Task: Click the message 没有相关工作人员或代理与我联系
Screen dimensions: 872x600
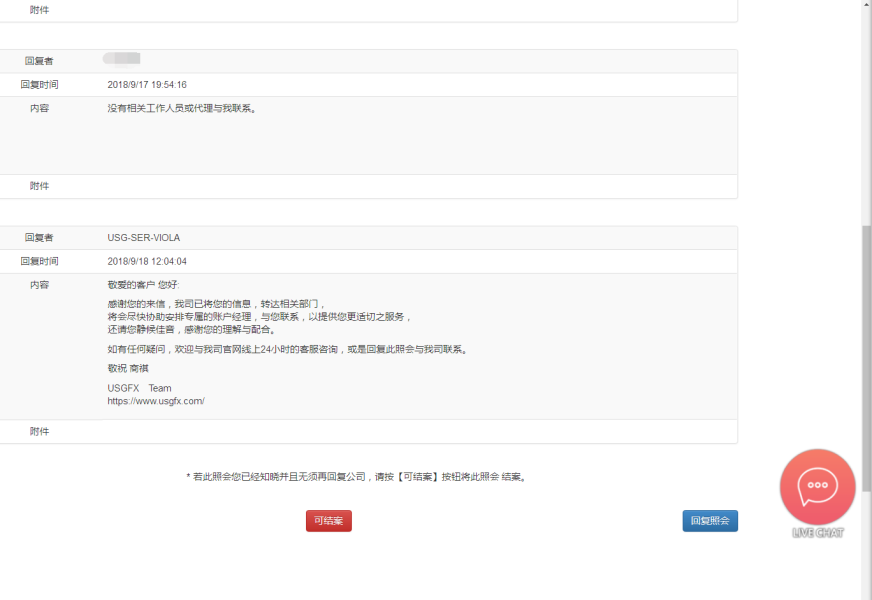Action: [182, 109]
